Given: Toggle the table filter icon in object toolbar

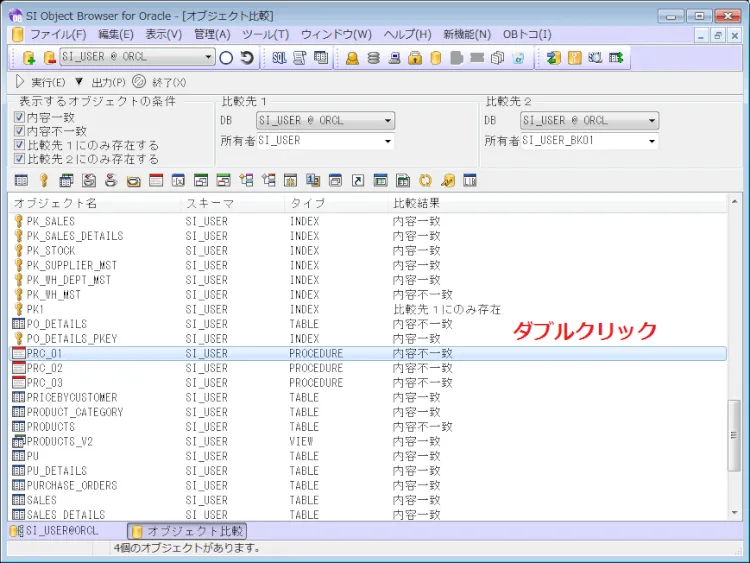Looking at the screenshot, I should pos(21,180).
